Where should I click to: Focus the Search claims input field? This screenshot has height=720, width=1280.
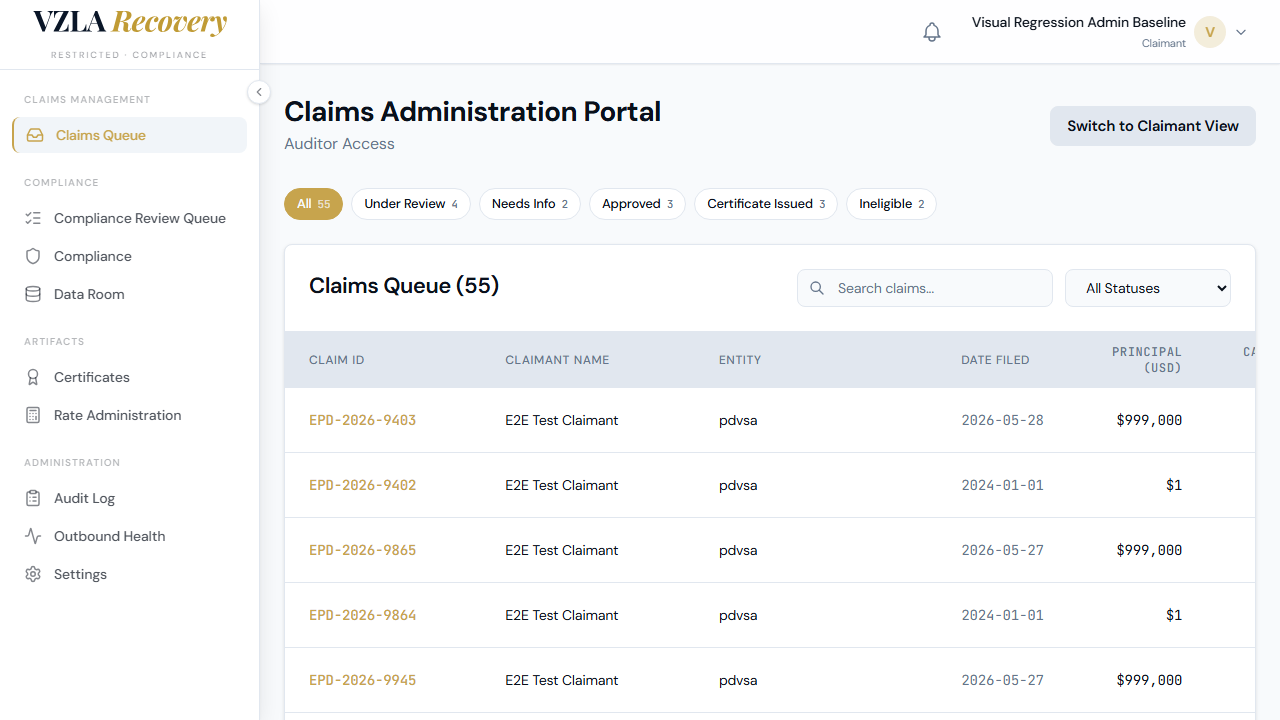pyautogui.click(x=925, y=288)
